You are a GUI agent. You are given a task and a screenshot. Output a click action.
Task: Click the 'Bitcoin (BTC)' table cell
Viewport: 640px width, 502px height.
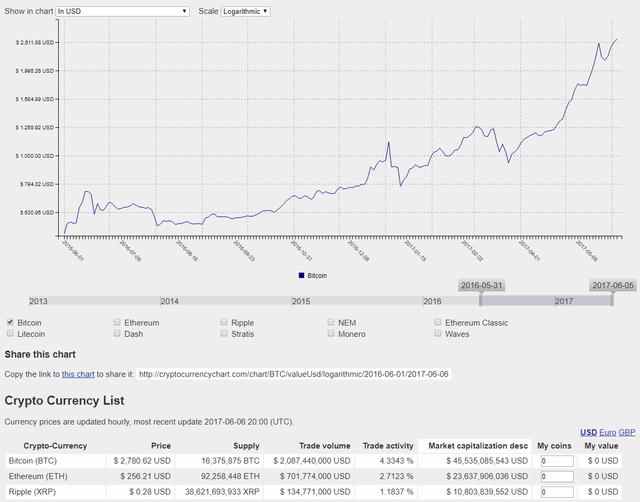coord(55,461)
